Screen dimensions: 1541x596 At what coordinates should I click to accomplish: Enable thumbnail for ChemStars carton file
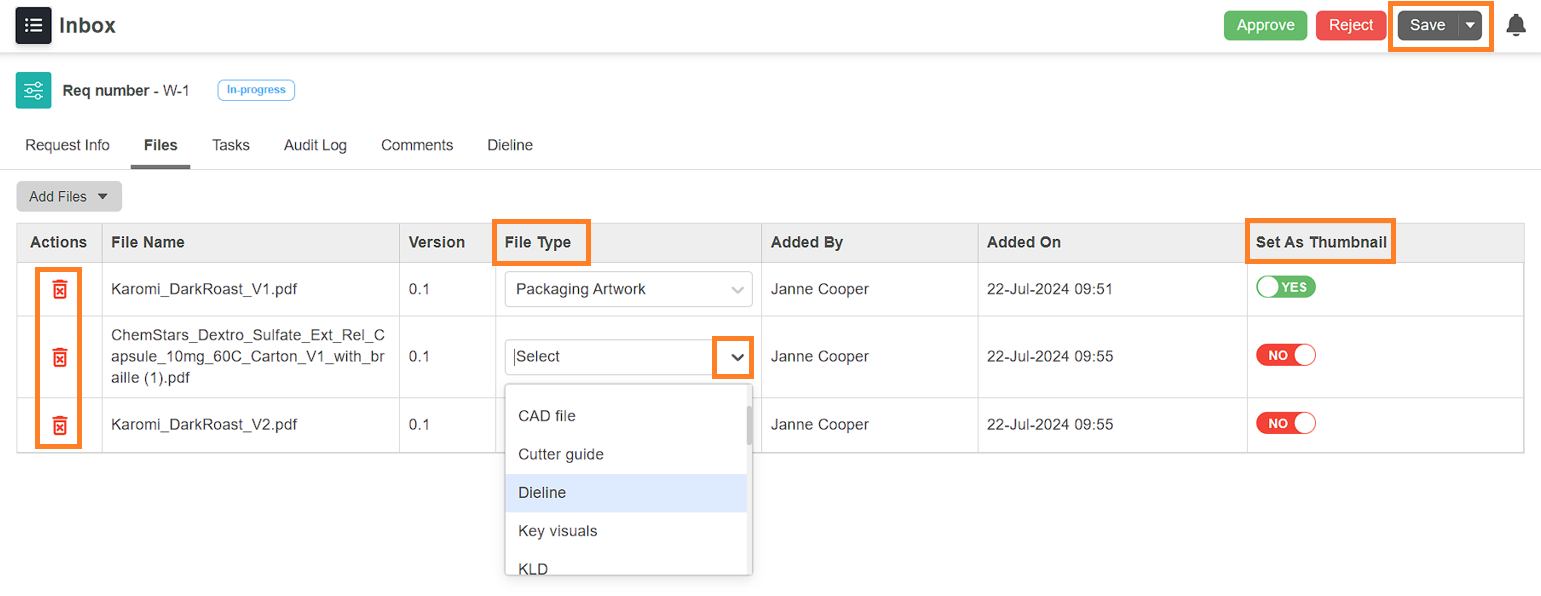click(1286, 355)
